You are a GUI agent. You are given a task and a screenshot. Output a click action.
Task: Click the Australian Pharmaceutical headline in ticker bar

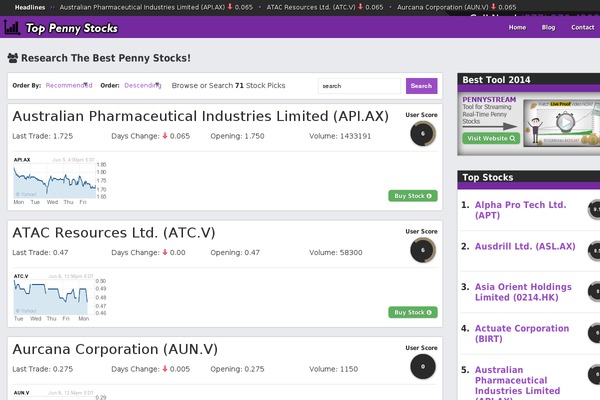pyautogui.click(x=142, y=7)
